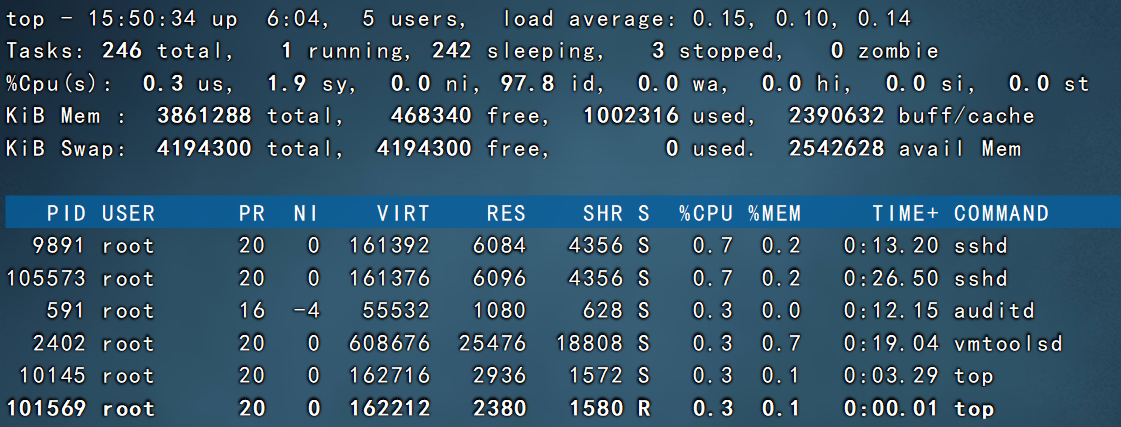Click TIME+ value 0:12.15
This screenshot has width=1121, height=427.
coord(892,310)
